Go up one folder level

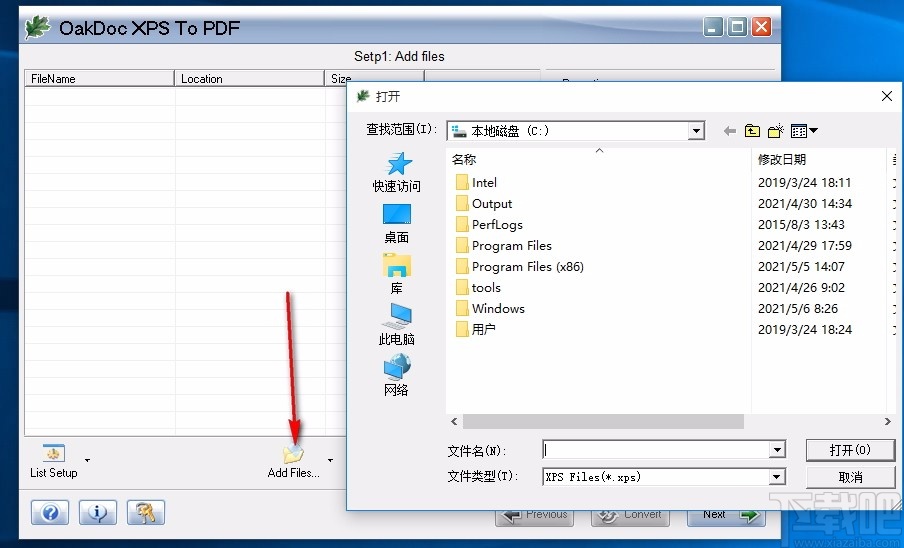coord(752,131)
